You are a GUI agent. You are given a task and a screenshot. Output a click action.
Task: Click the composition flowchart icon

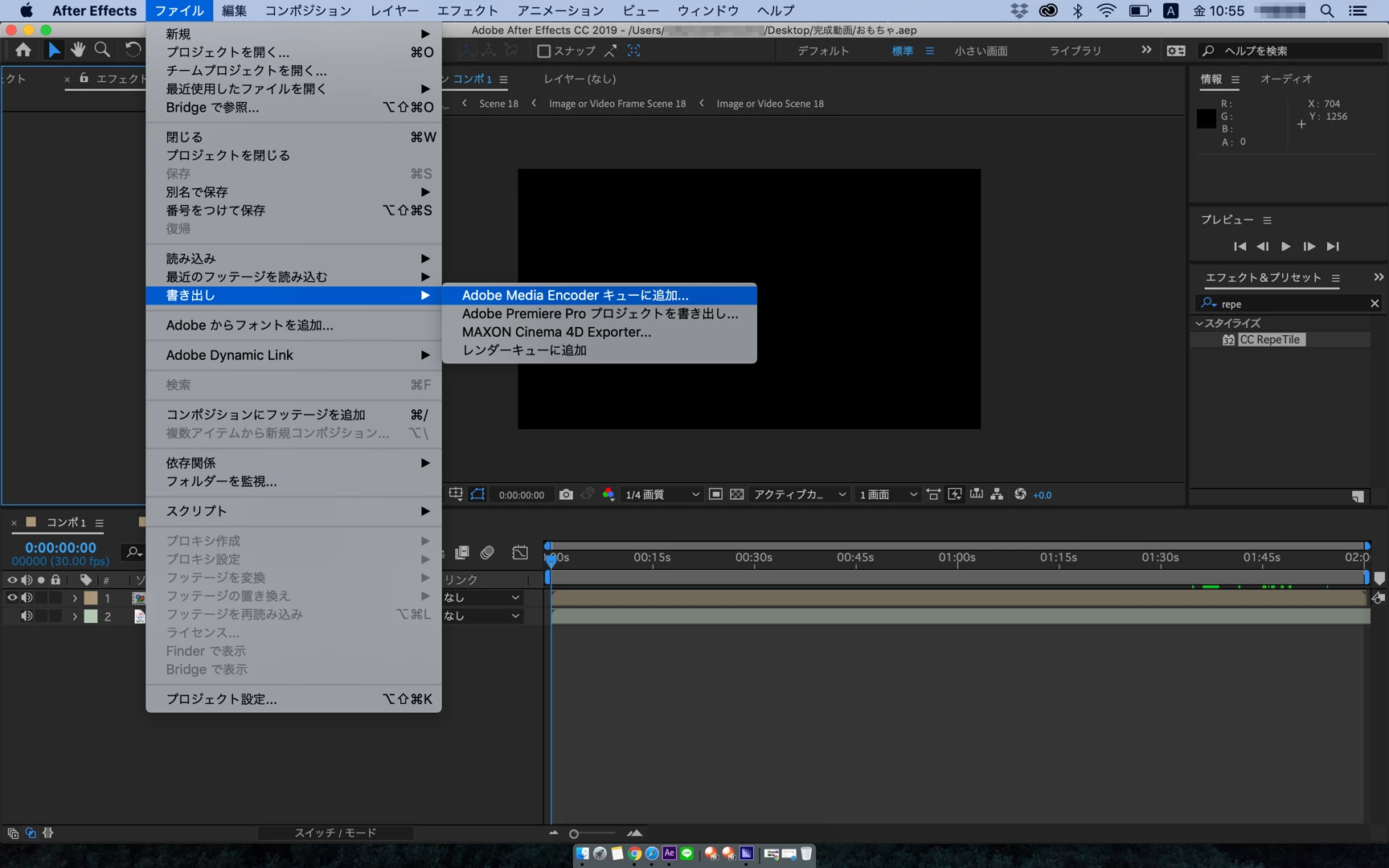click(997, 494)
